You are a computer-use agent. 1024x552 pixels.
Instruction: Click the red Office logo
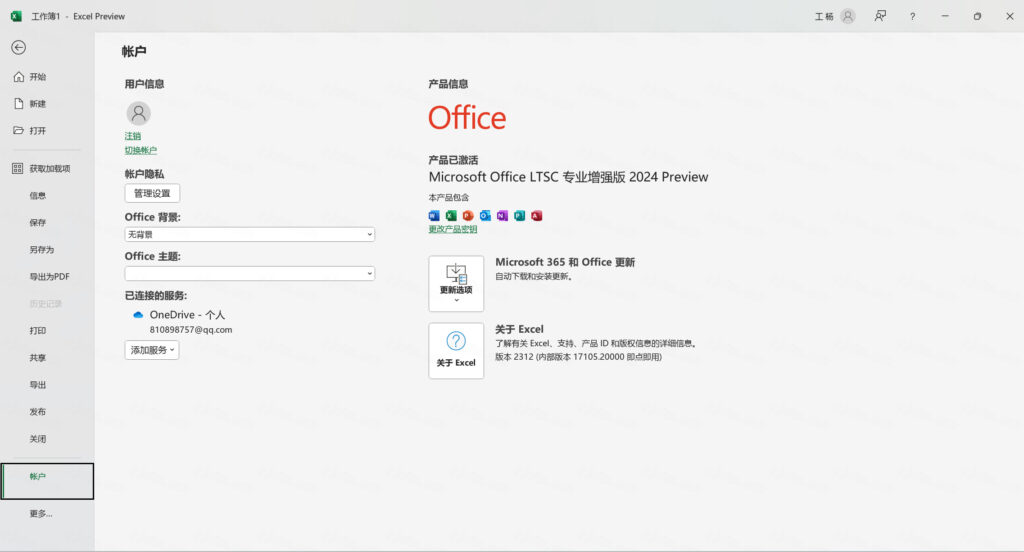click(x=467, y=118)
